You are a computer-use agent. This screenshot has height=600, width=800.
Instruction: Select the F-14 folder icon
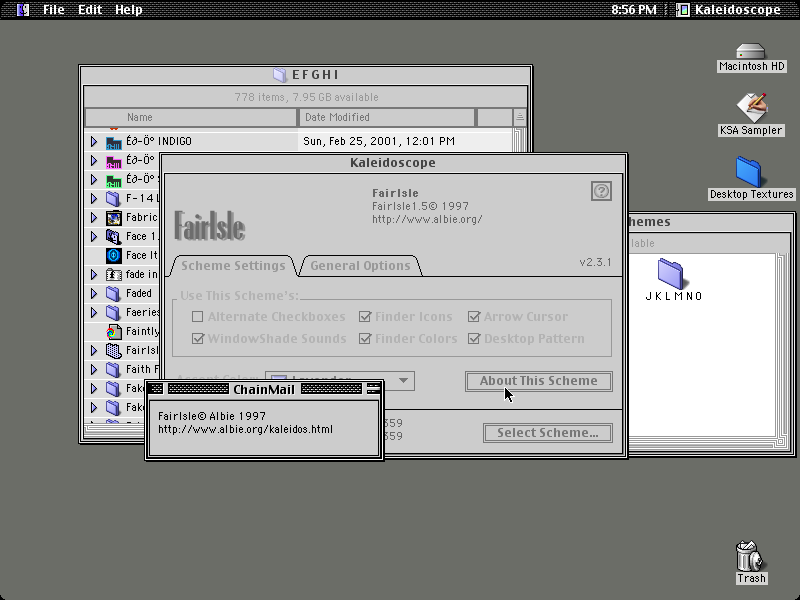[x=113, y=198]
